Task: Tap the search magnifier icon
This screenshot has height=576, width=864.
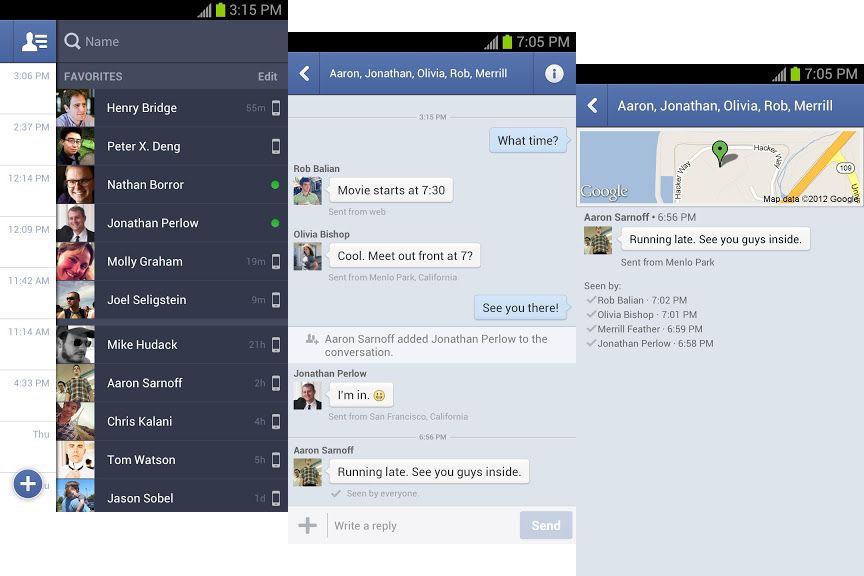Action: tap(72, 41)
